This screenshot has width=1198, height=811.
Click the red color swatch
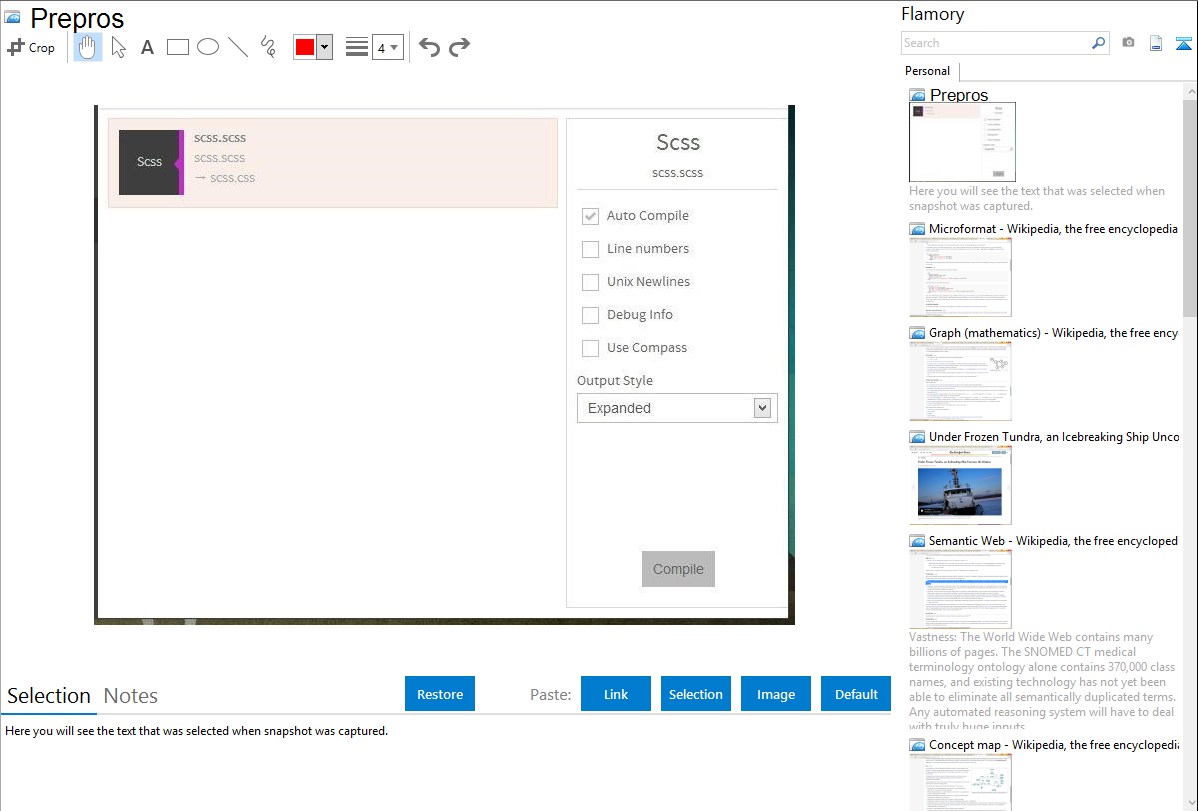(x=304, y=47)
